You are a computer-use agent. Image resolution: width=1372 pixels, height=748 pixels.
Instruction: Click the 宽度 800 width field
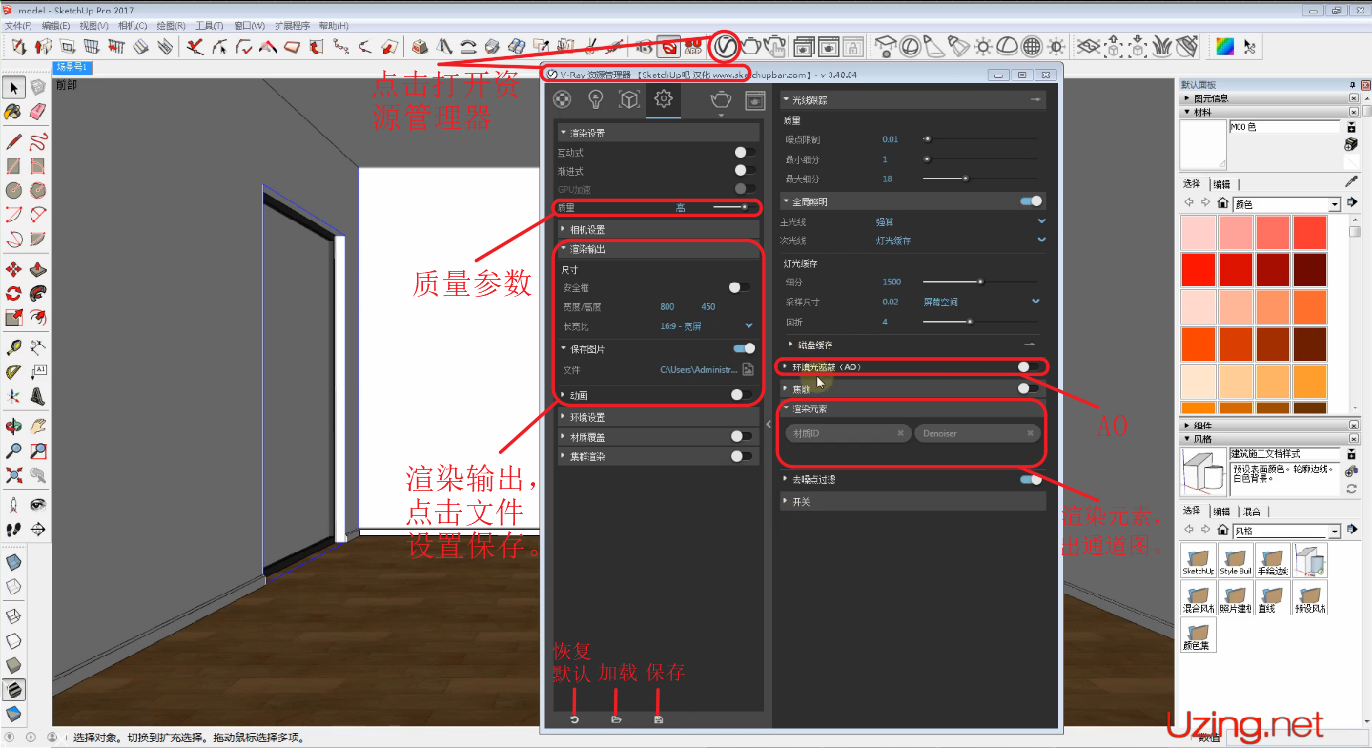tap(667, 307)
